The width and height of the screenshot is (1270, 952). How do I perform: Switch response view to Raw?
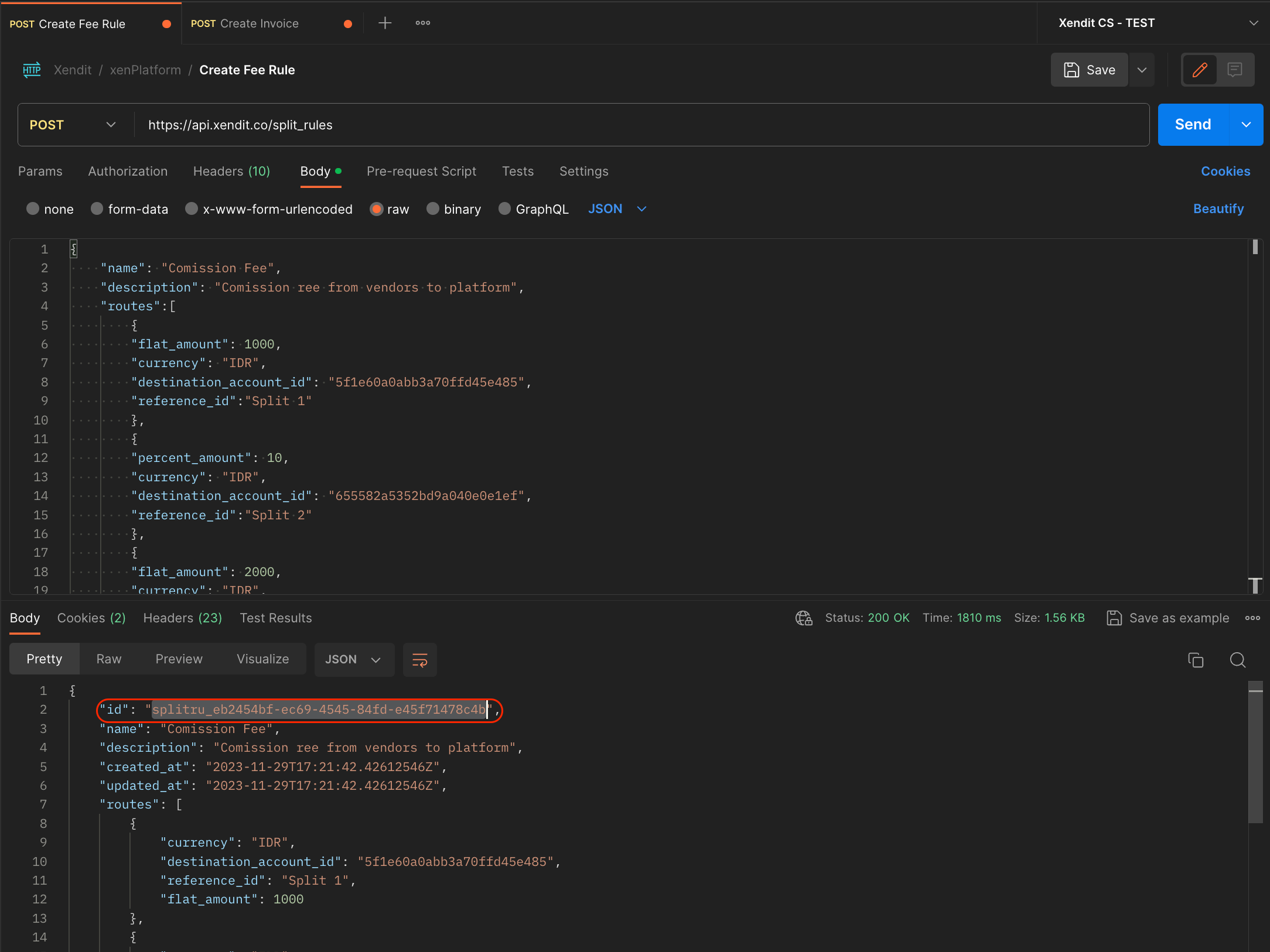(x=109, y=659)
